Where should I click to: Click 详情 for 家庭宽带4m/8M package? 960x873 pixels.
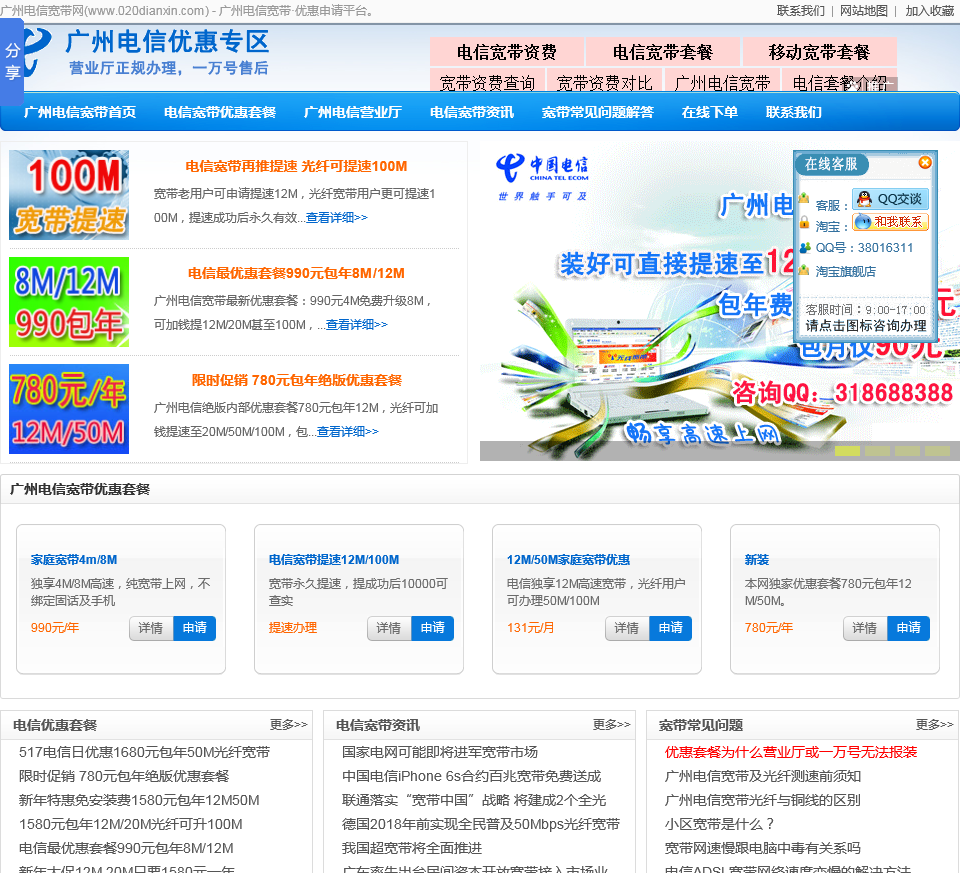[151, 628]
